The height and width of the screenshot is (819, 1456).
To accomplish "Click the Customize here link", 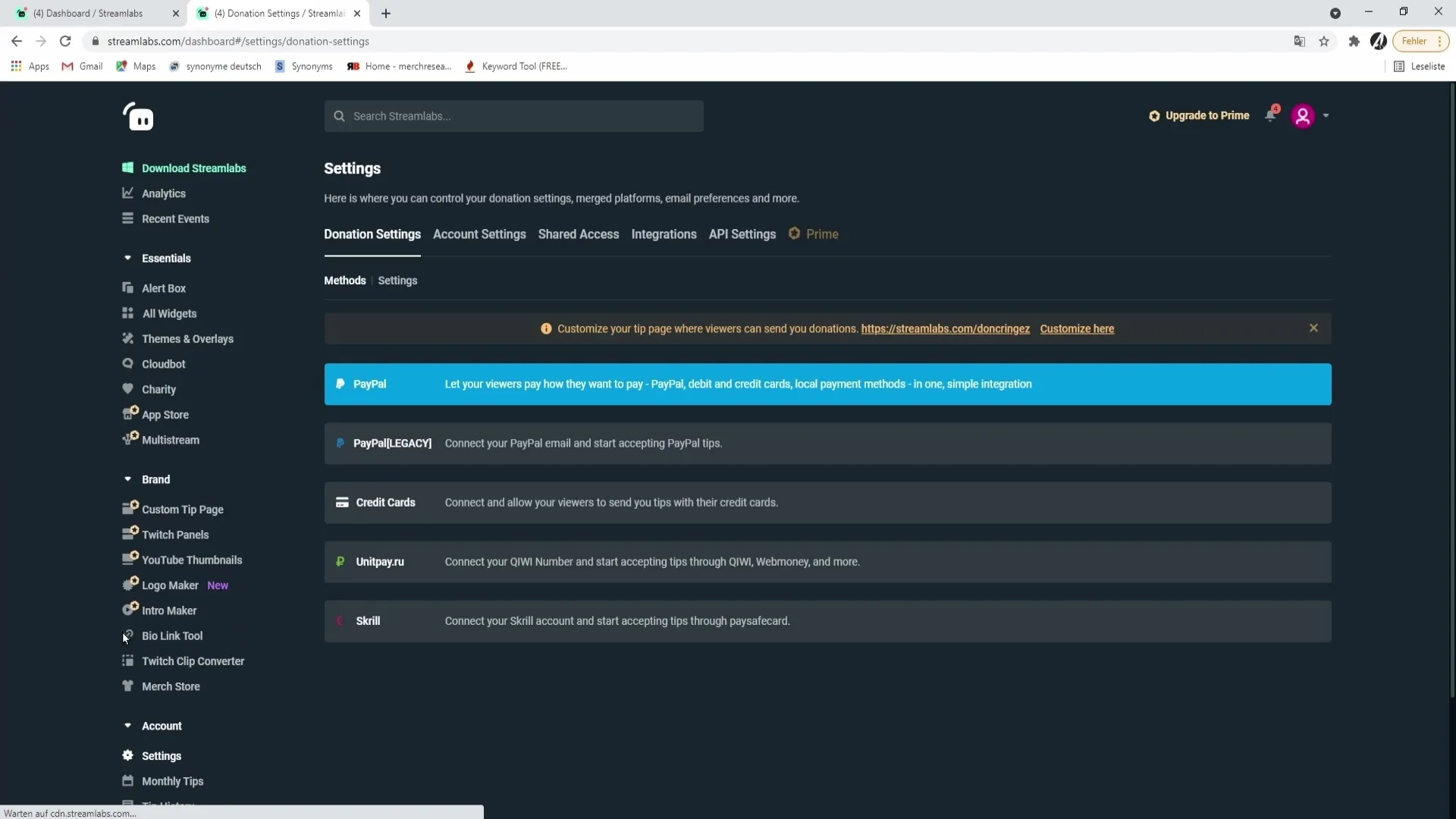I will pos(1077,329).
